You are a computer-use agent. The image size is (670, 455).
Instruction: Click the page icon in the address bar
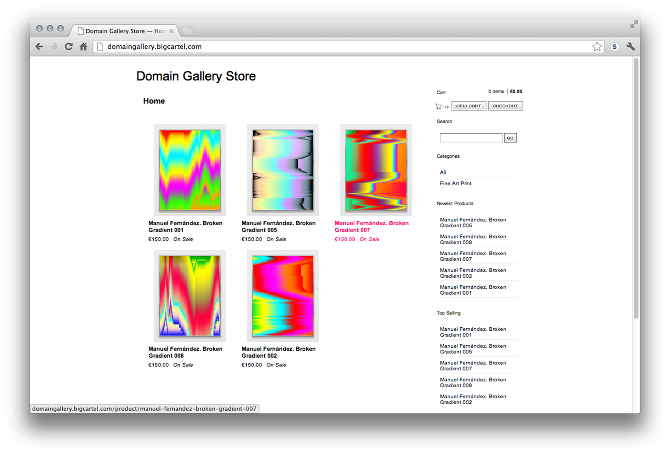(x=100, y=47)
